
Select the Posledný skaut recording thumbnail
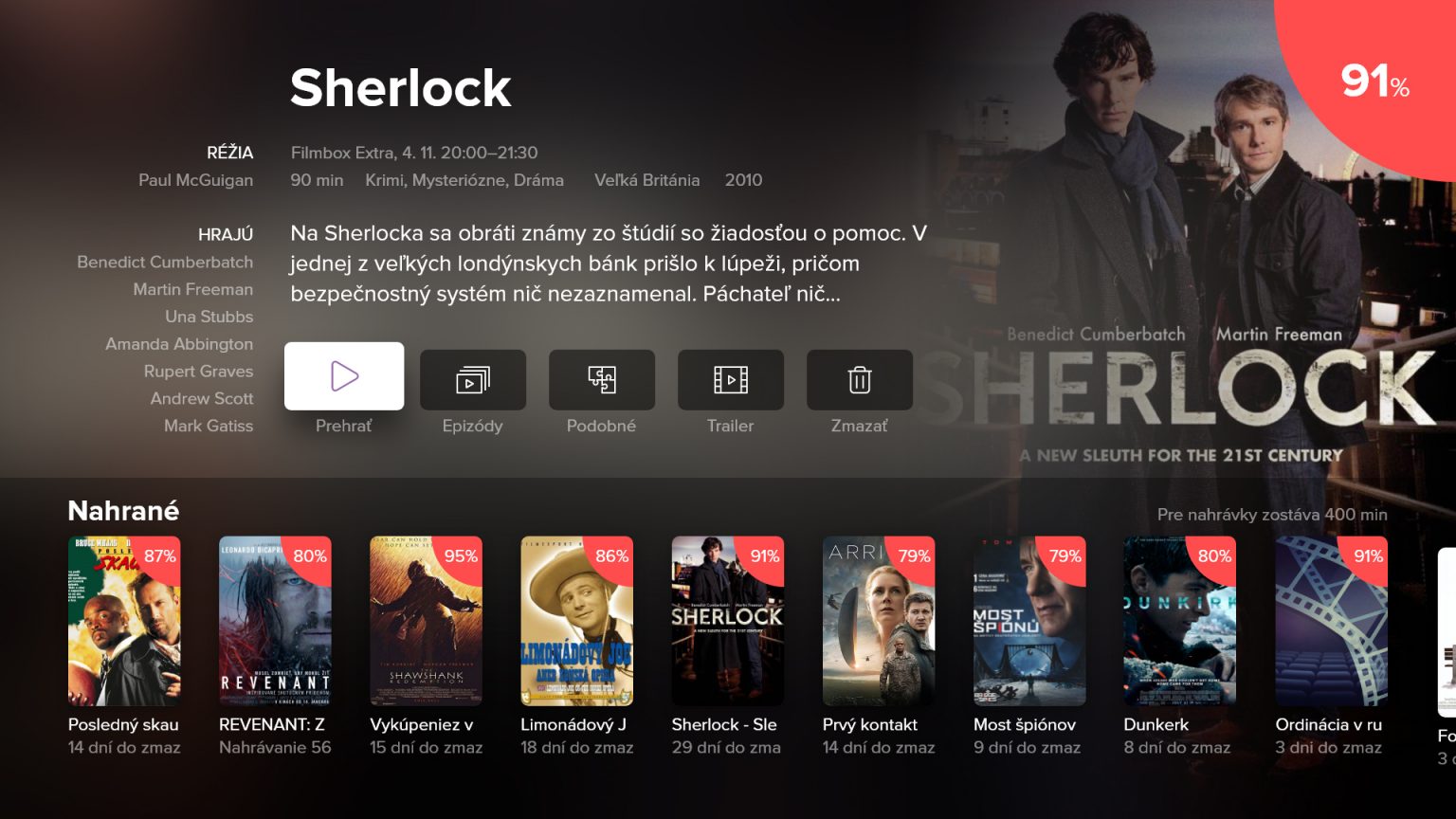click(124, 621)
